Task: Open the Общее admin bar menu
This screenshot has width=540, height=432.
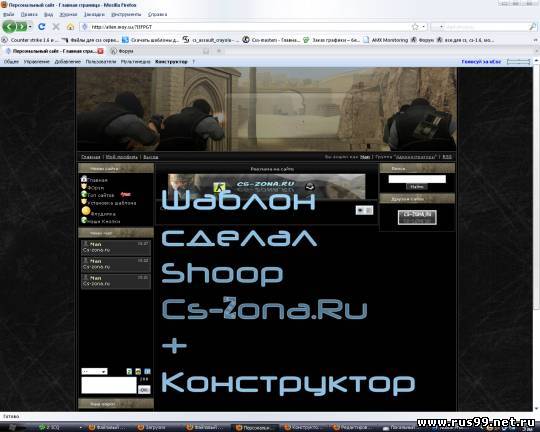Action: (x=11, y=62)
